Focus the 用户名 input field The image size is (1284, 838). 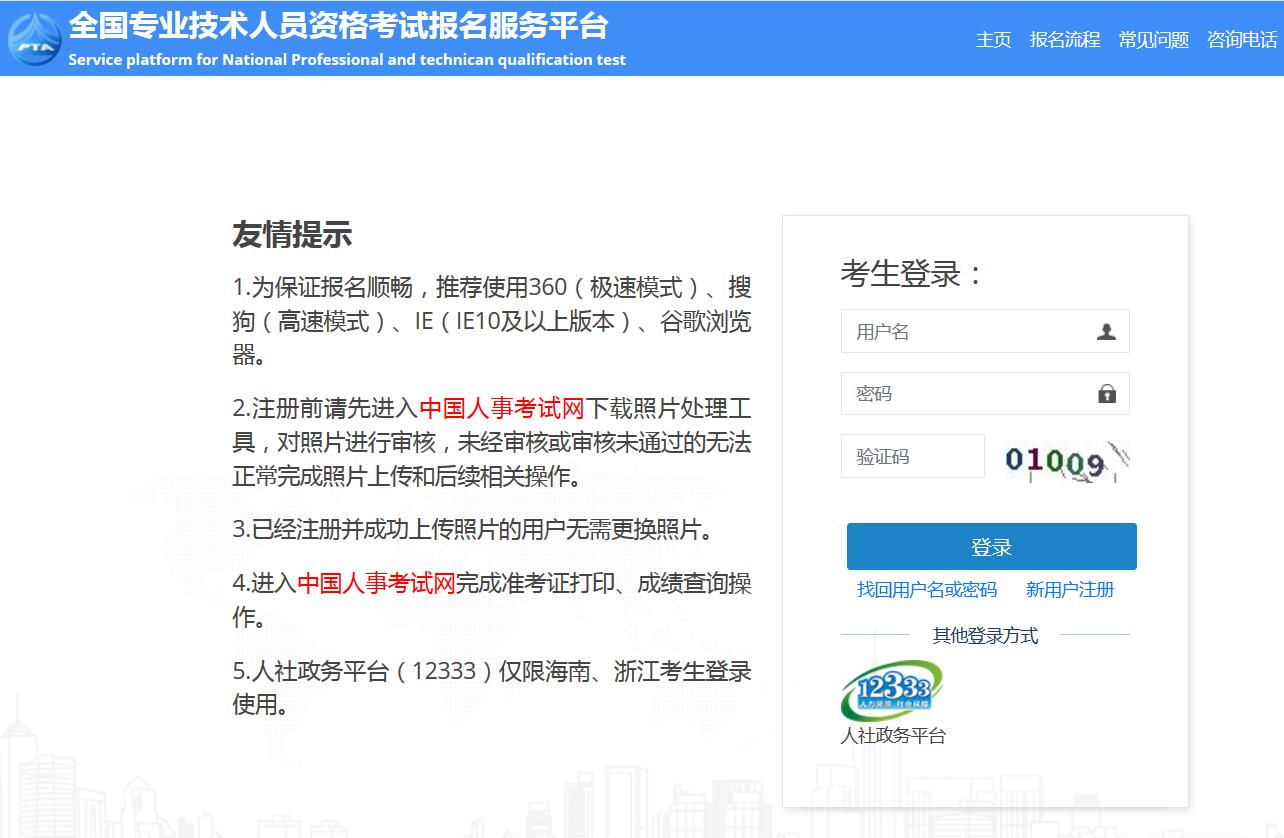click(x=965, y=332)
